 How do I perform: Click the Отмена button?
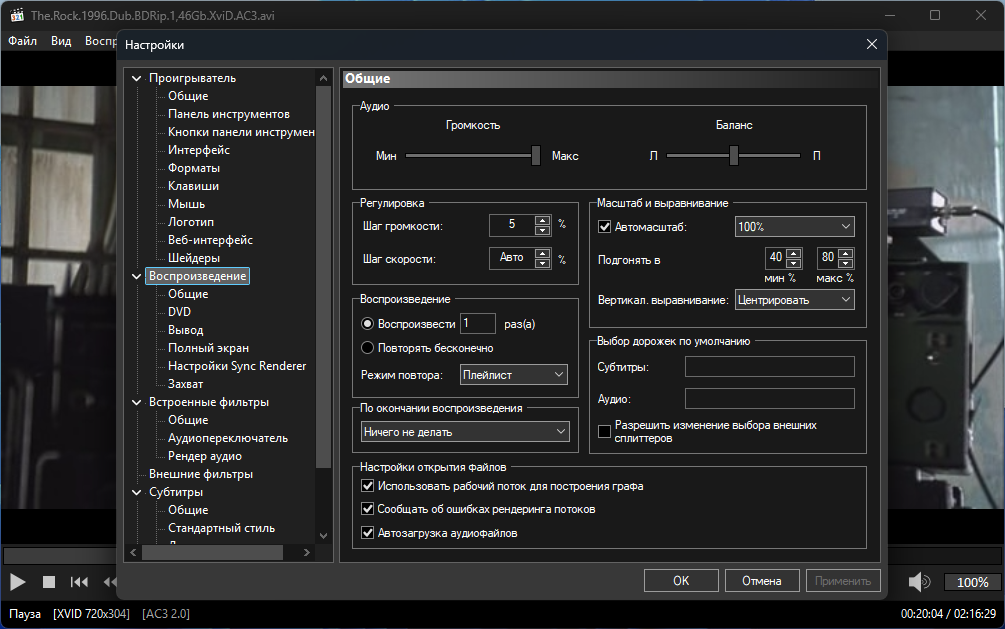[x=761, y=580]
